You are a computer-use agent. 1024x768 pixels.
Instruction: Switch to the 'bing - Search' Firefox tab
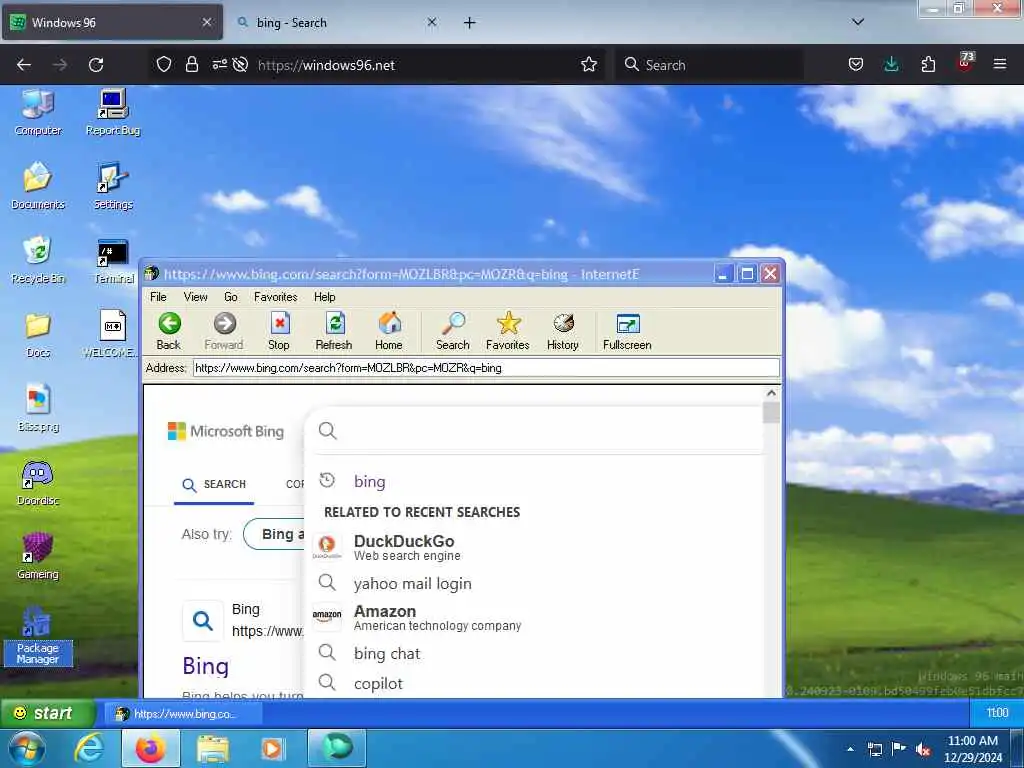(336, 23)
